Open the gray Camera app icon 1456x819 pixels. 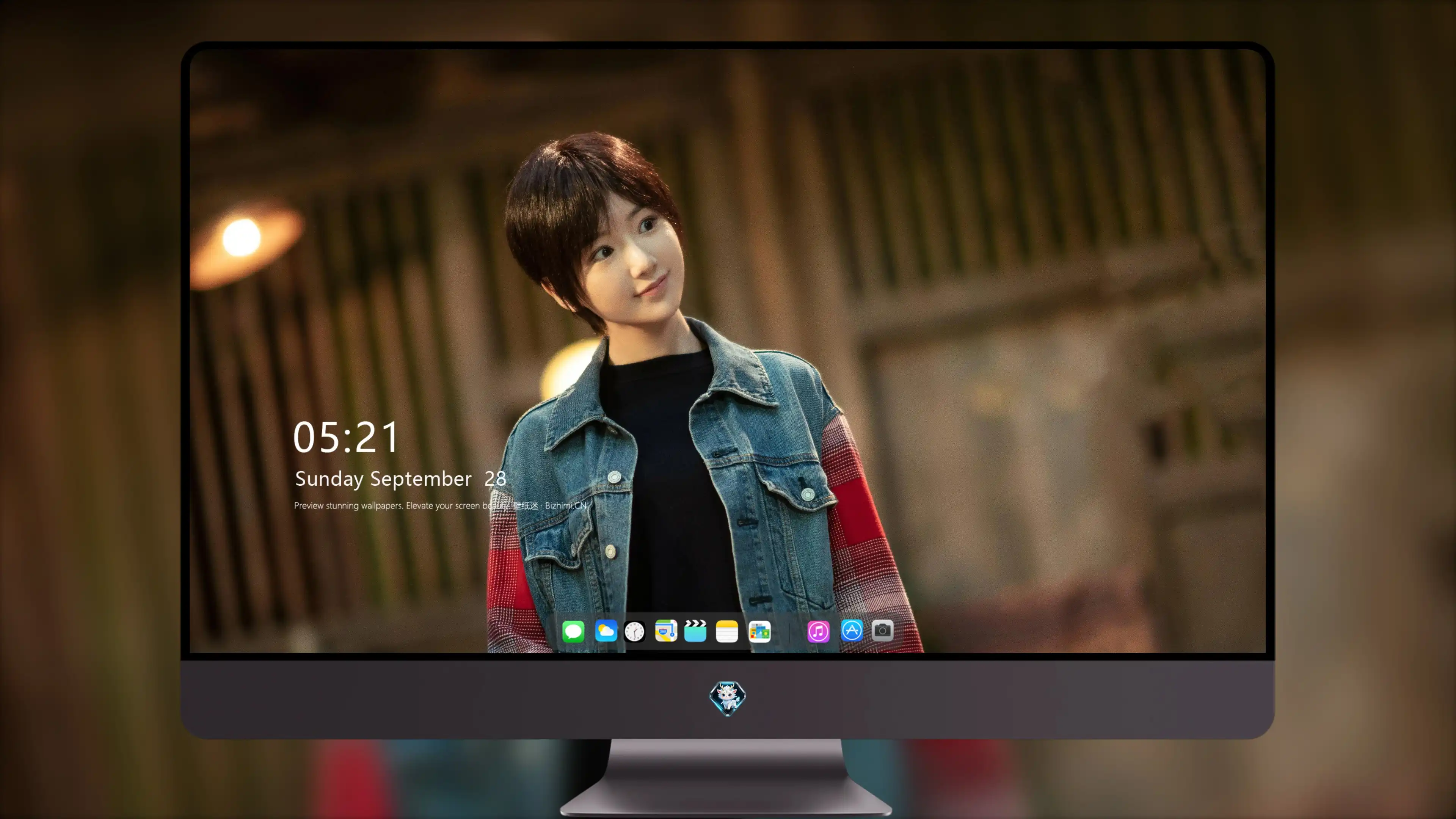point(882,630)
